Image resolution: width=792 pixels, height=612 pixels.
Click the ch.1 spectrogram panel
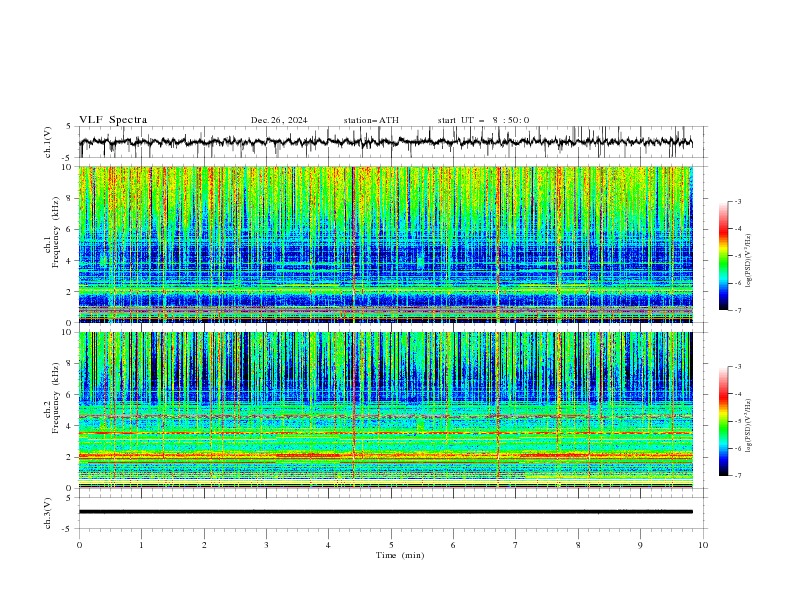pyautogui.click(x=385, y=244)
